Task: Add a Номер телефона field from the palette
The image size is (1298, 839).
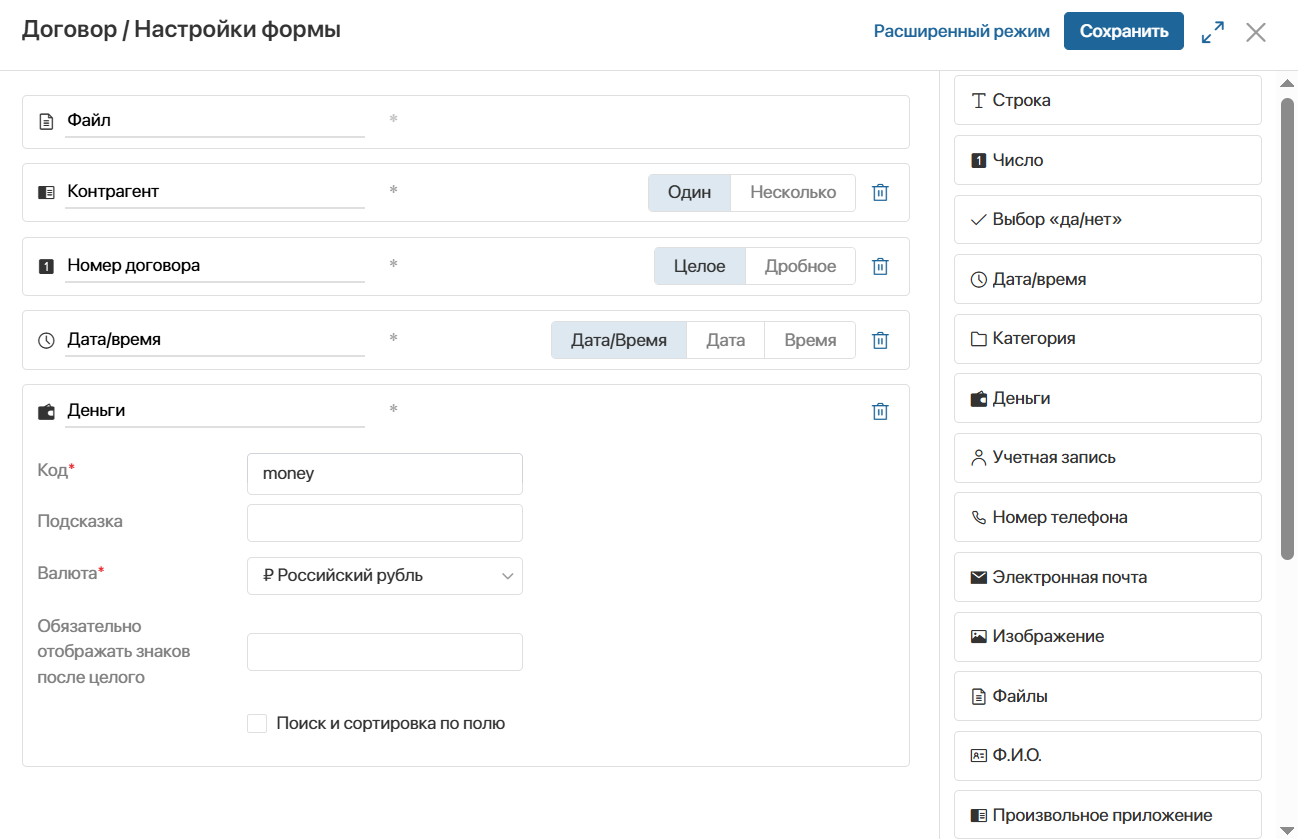Action: (1108, 517)
